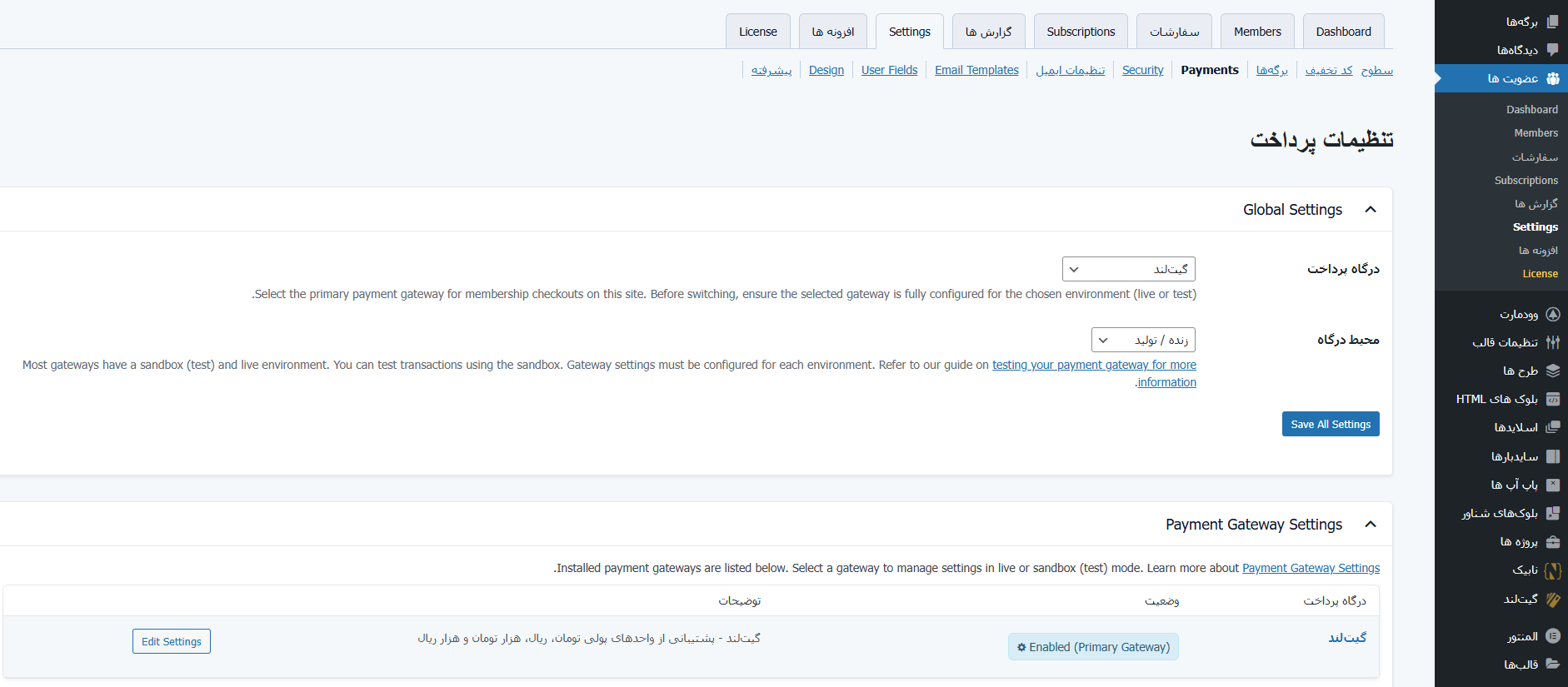Open the License tab
This screenshot has width=1568, height=687.
coord(757,32)
